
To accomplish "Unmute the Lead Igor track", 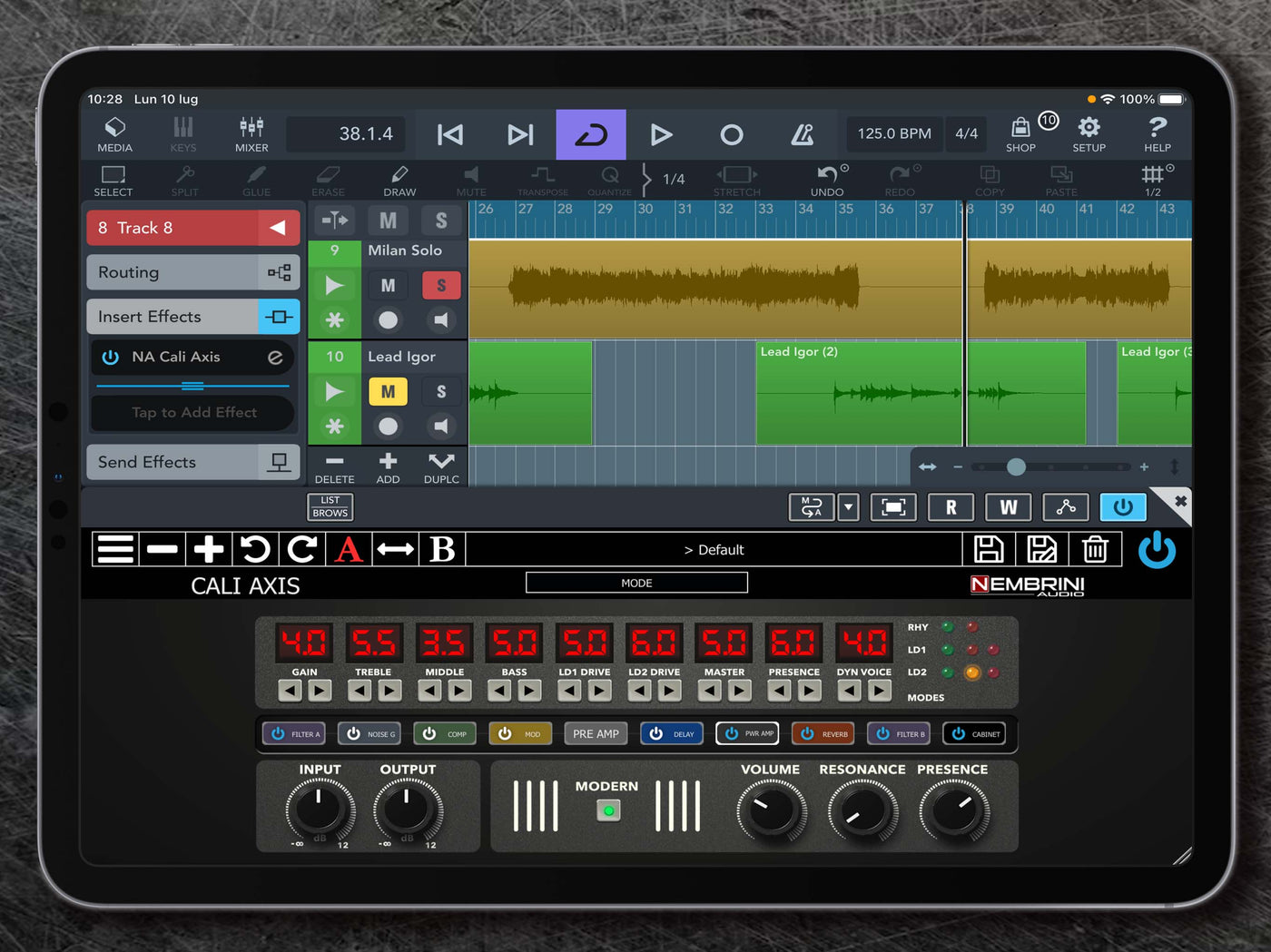I will pos(388,391).
